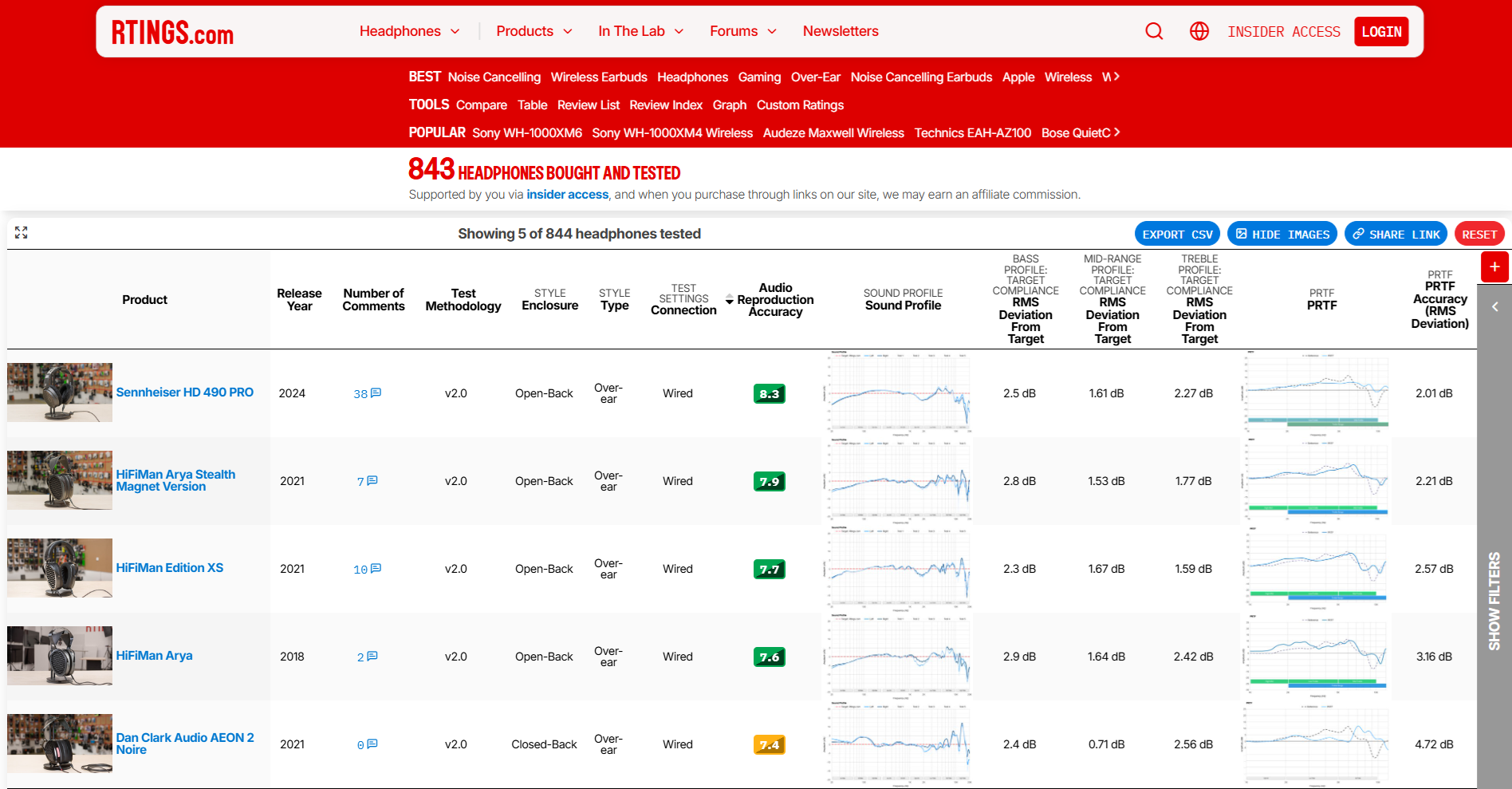View Sennheiser HD 490 PRO product photo
The width and height of the screenshot is (1512, 789).
pyautogui.click(x=60, y=393)
